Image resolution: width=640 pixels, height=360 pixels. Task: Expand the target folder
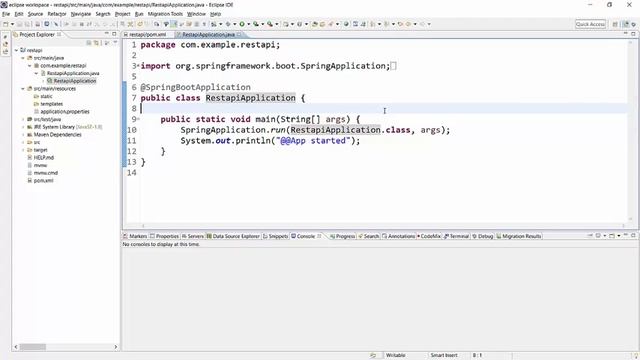(x=23, y=150)
